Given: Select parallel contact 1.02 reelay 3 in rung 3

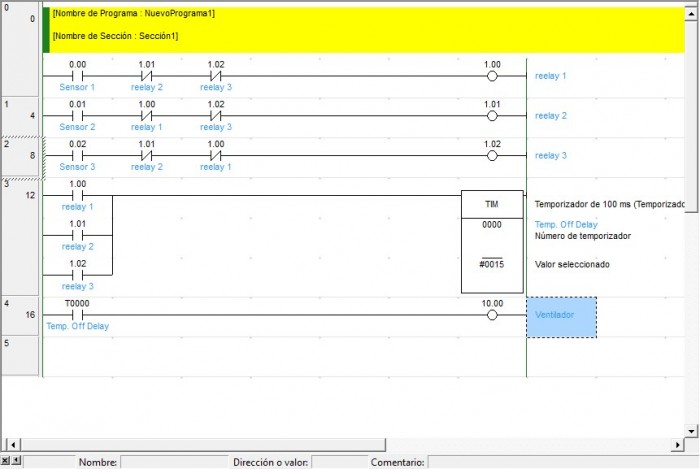Looking at the screenshot, I should pyautogui.click(x=77, y=275).
